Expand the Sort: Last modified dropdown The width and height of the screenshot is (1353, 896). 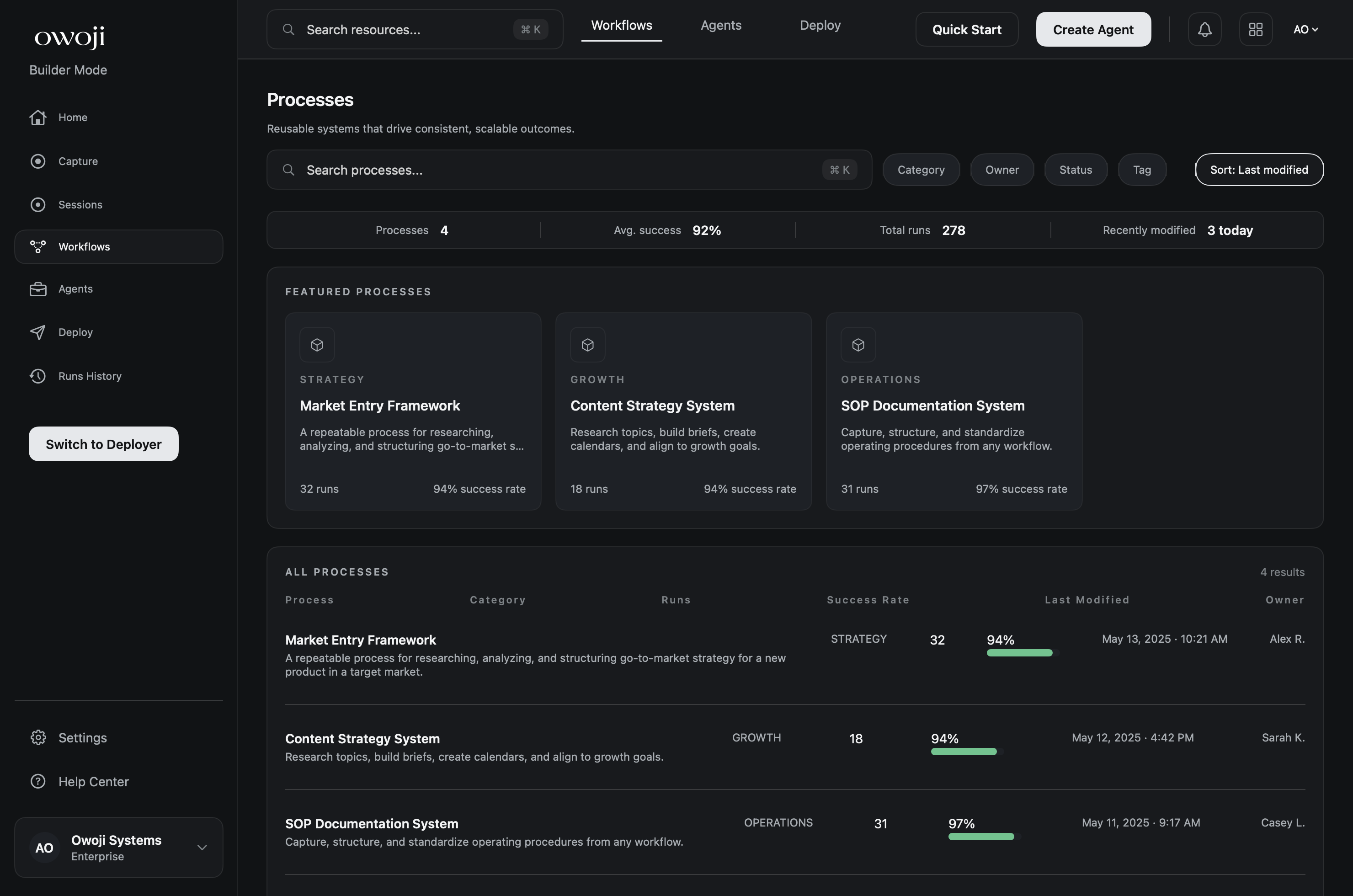click(1259, 169)
